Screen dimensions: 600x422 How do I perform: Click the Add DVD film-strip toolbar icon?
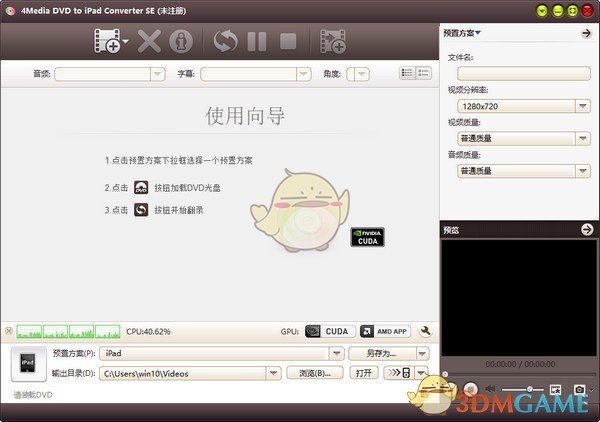[107, 41]
